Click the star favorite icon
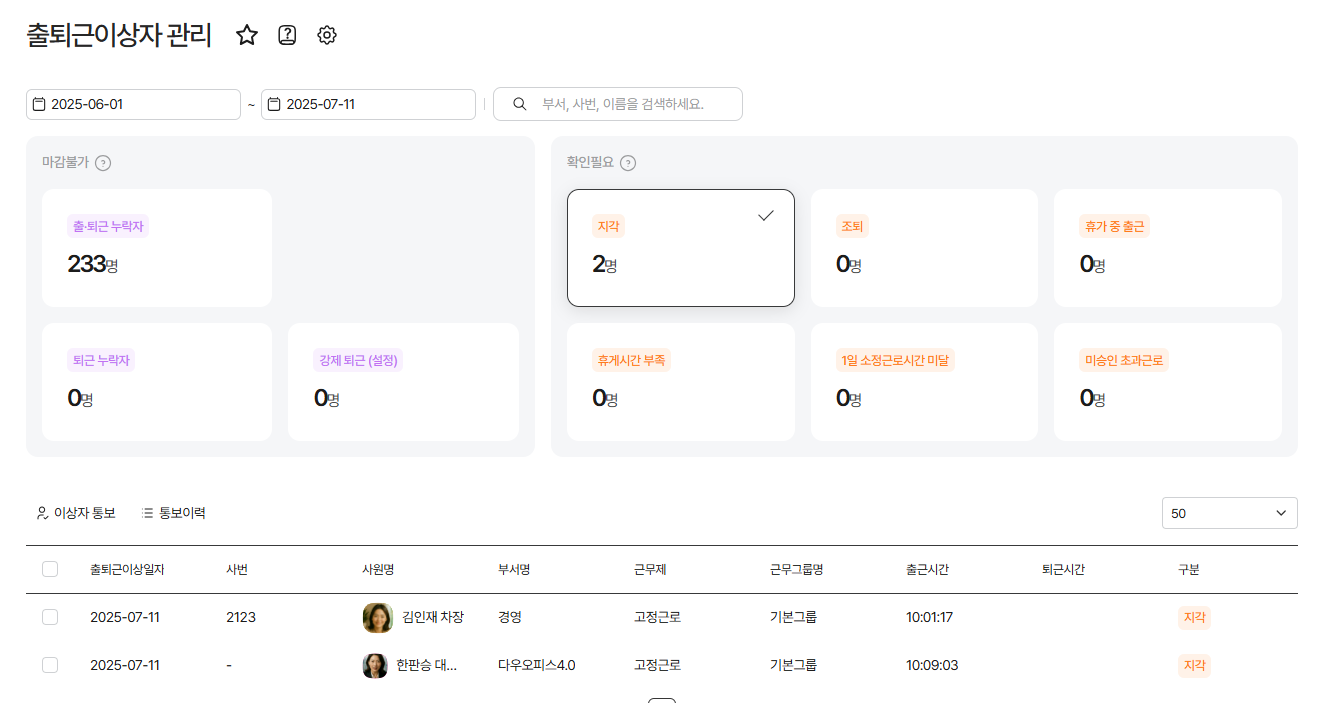This screenshot has width=1317, height=703. point(247,36)
